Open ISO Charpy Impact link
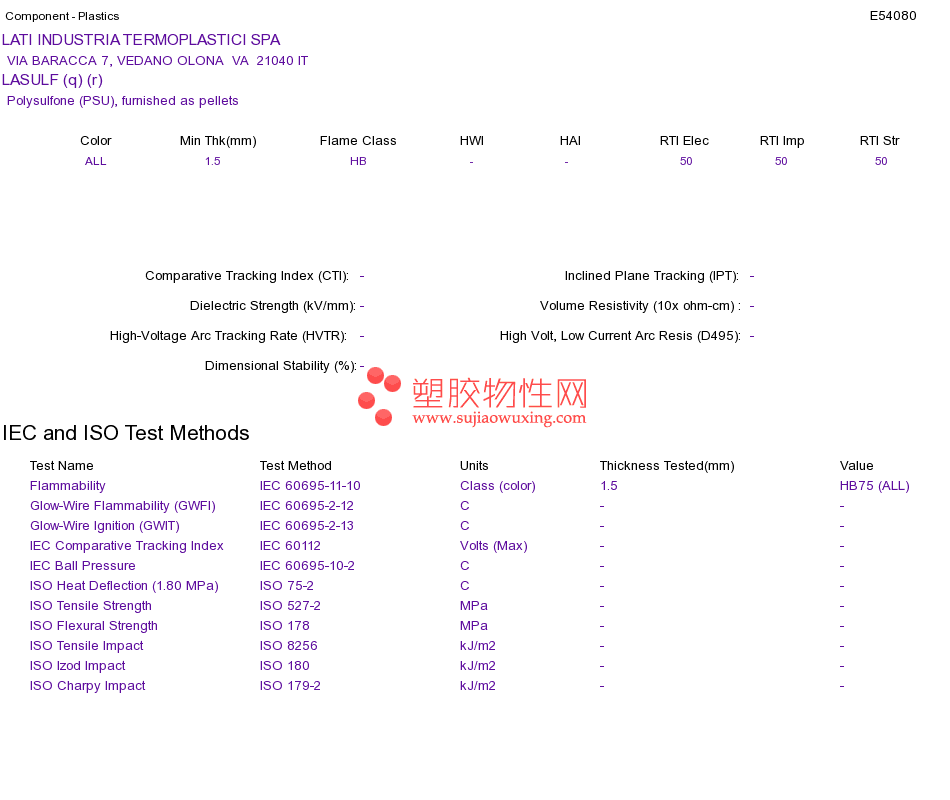The height and width of the screenshot is (800, 950). pyautogui.click(x=87, y=686)
